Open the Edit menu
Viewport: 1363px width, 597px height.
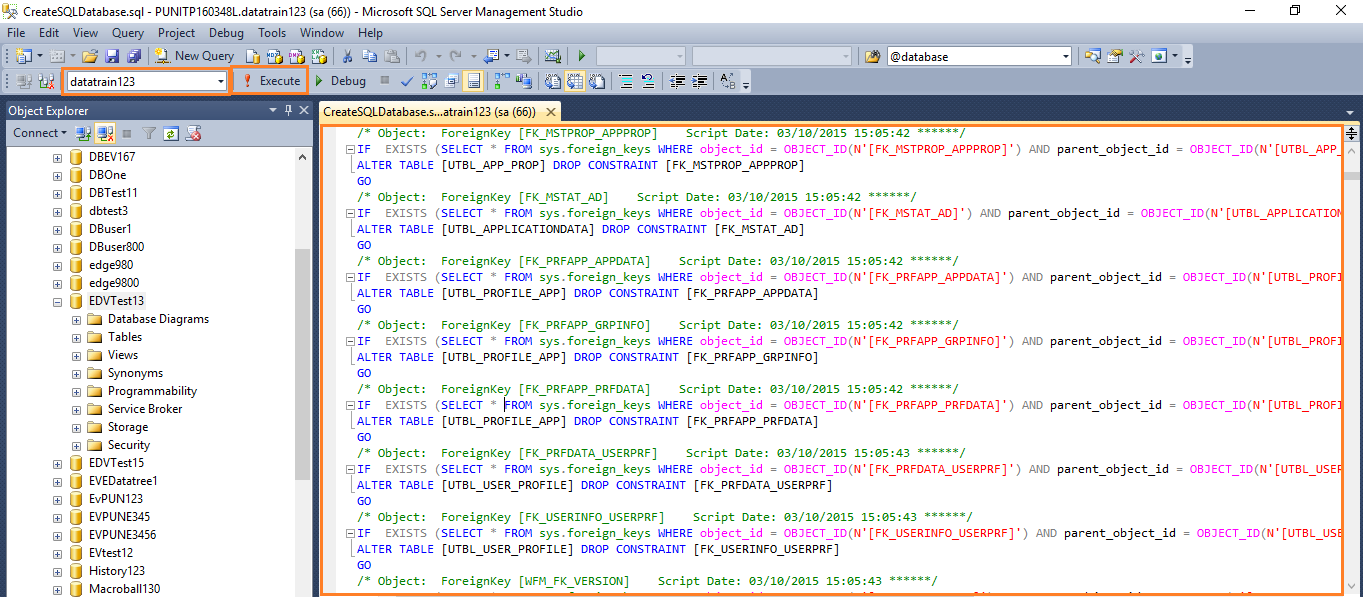(49, 32)
